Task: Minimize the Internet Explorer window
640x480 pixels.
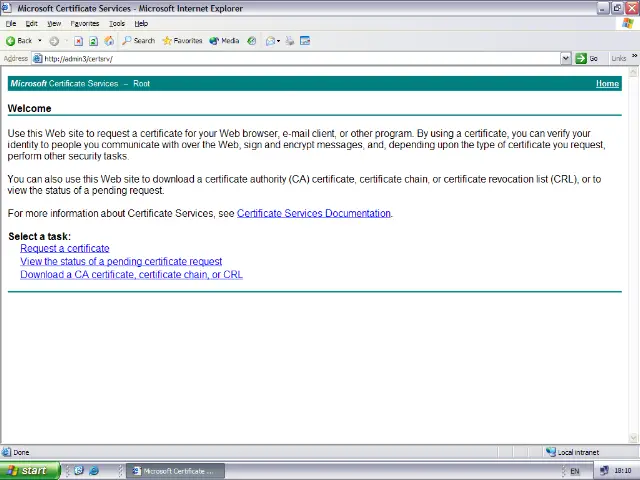Action: tap(603, 8)
